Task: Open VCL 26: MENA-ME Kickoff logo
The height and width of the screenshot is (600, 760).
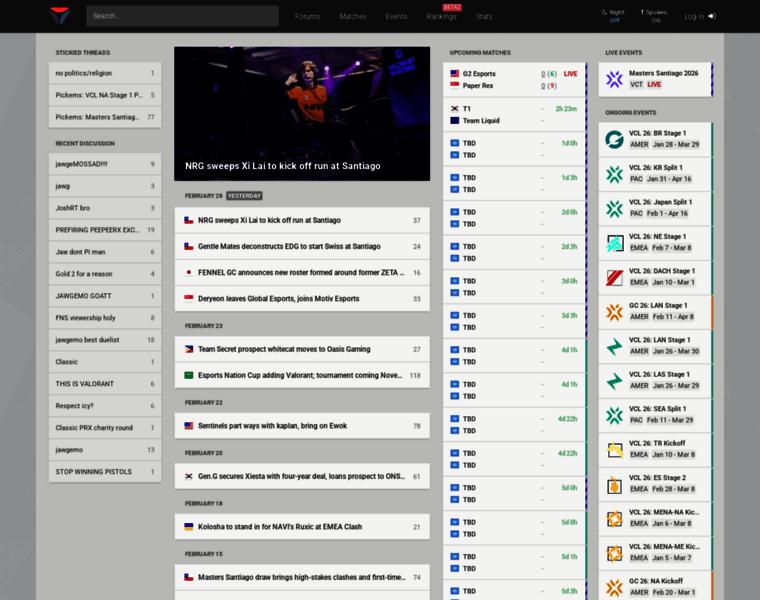Action: click(614, 553)
